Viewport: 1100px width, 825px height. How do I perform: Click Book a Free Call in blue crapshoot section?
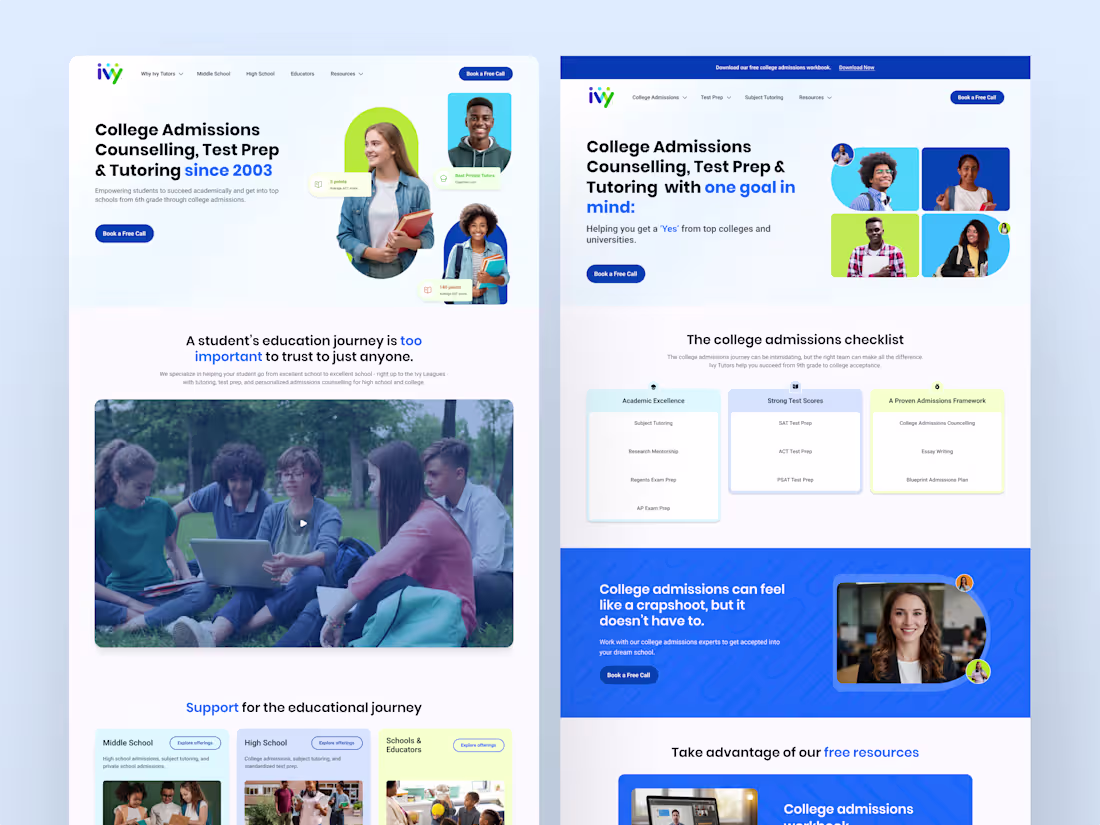tap(629, 675)
